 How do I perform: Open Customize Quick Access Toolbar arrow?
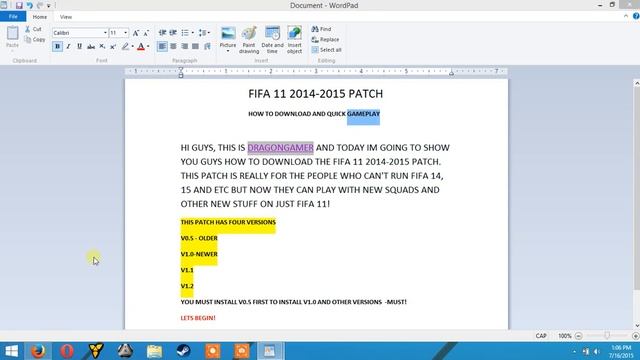pos(49,6)
